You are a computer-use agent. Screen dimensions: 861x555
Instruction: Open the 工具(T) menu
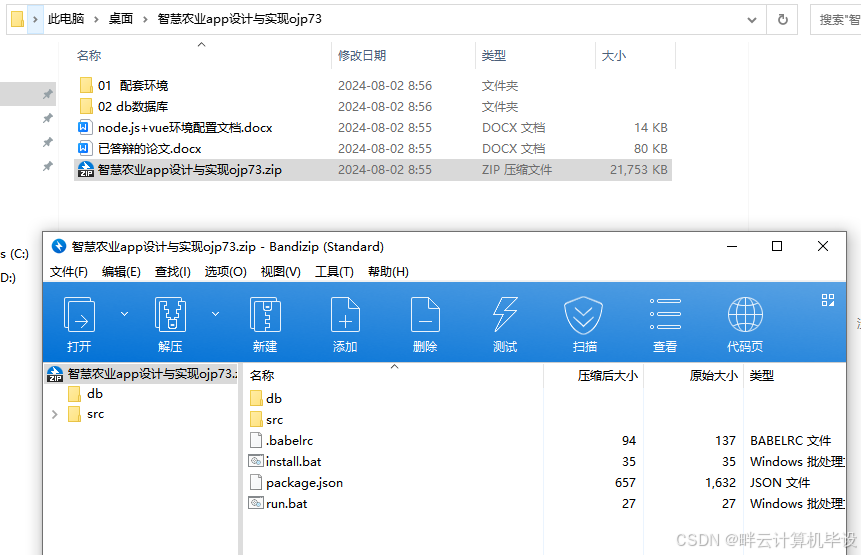[334, 272]
